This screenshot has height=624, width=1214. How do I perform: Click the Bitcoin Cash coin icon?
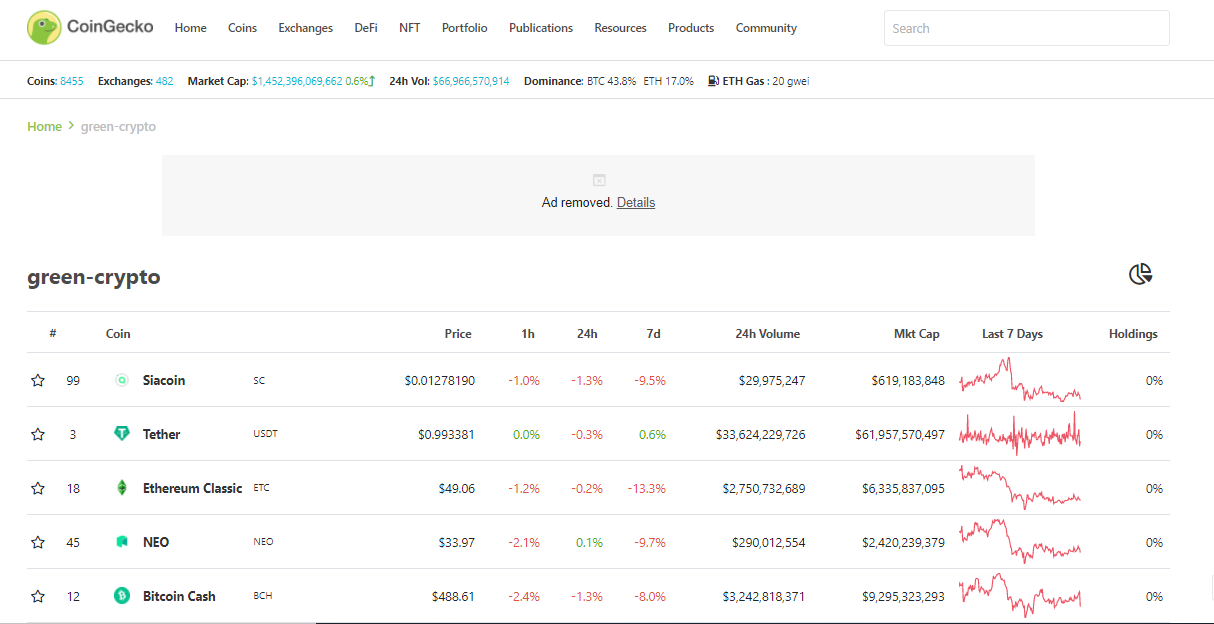(x=122, y=596)
